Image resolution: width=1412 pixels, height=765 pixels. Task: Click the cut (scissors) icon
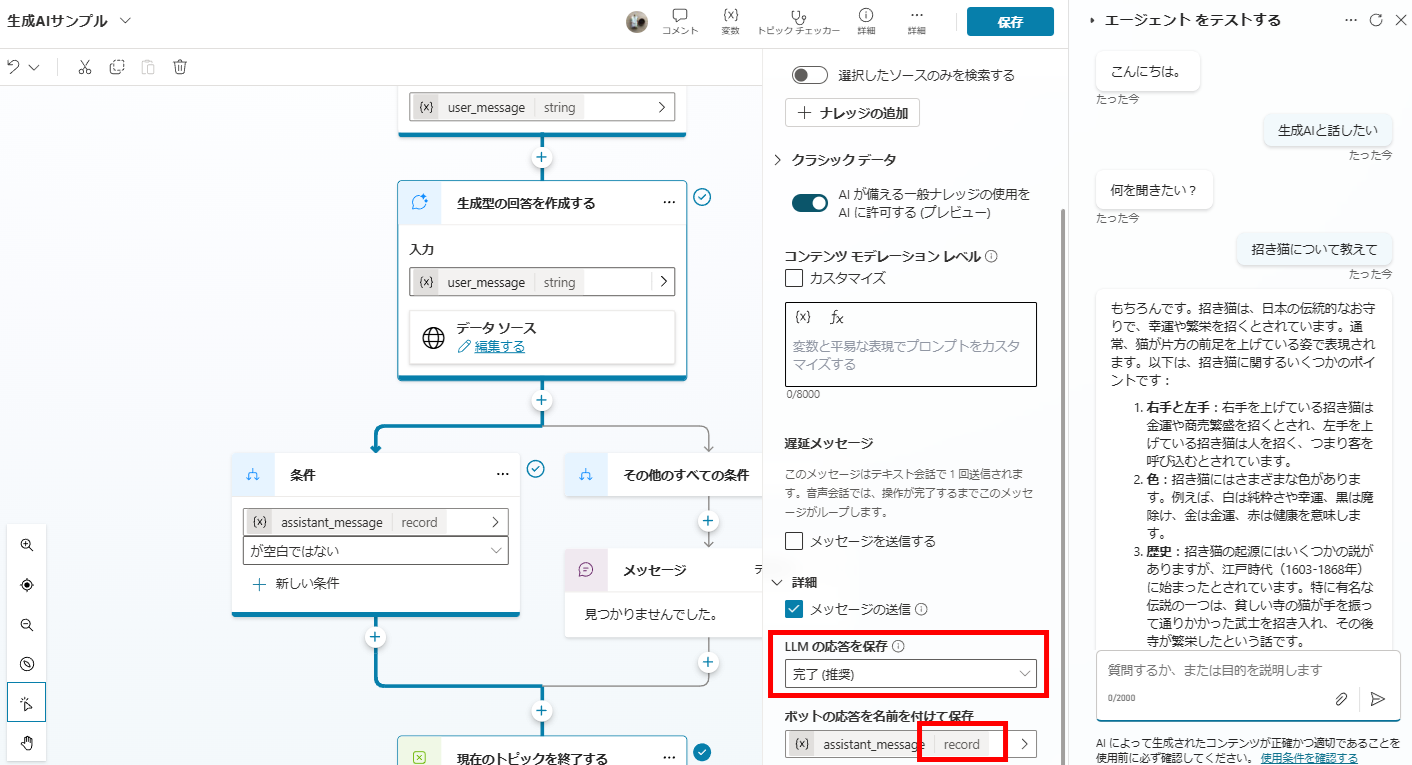point(85,67)
